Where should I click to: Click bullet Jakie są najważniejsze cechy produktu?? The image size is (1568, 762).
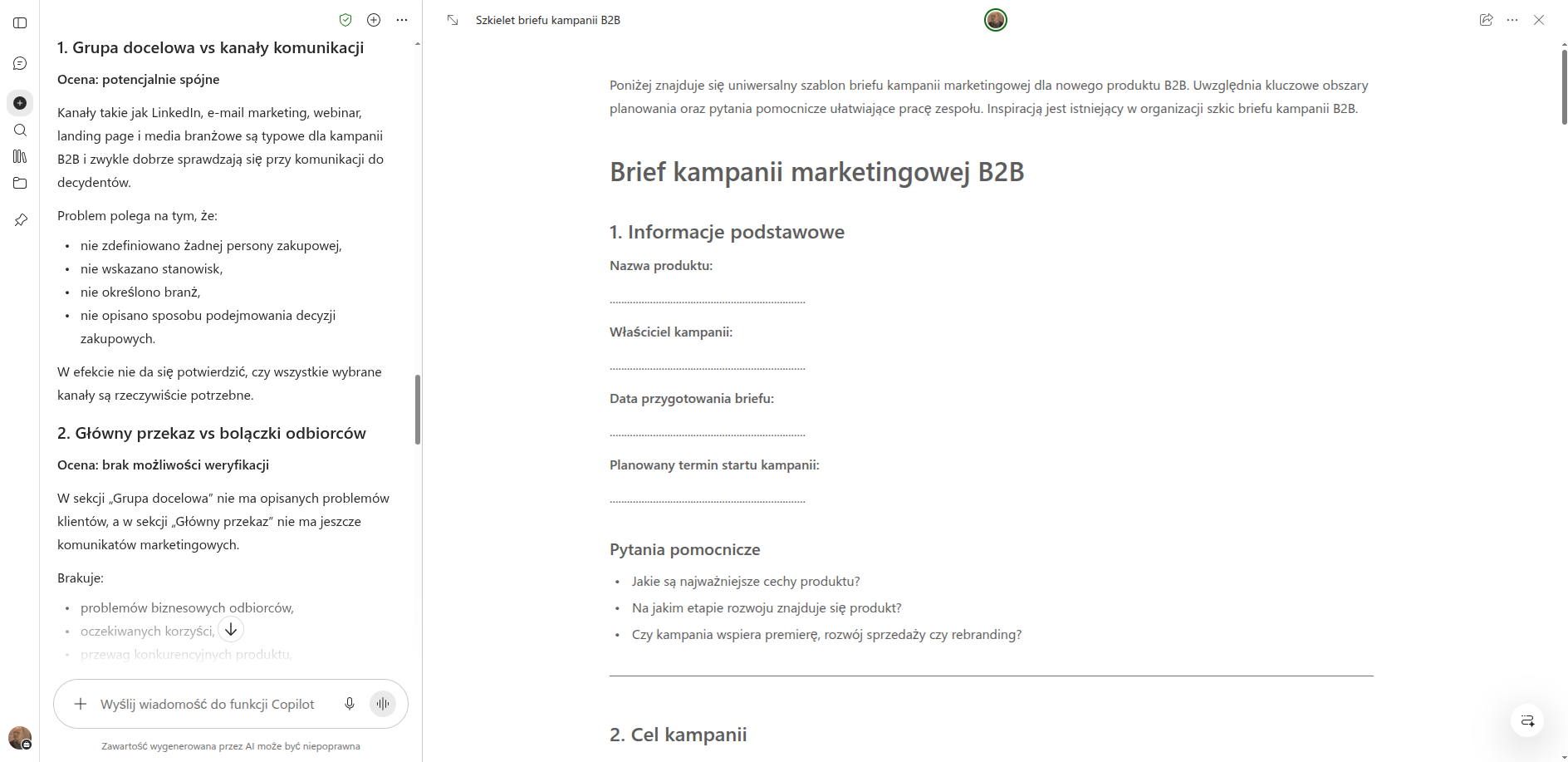tap(746, 582)
